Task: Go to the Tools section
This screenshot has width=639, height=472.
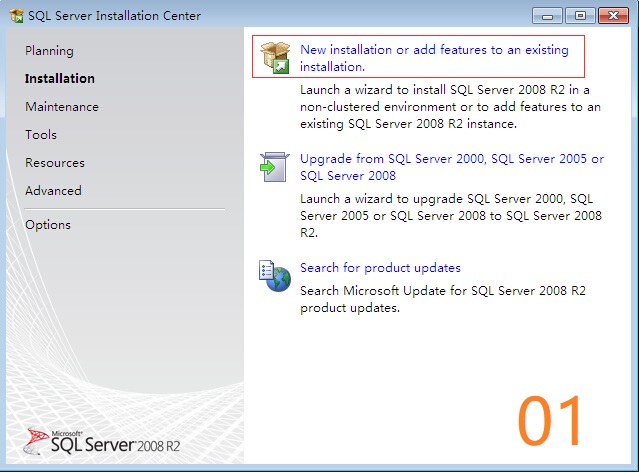Action: coord(41,135)
